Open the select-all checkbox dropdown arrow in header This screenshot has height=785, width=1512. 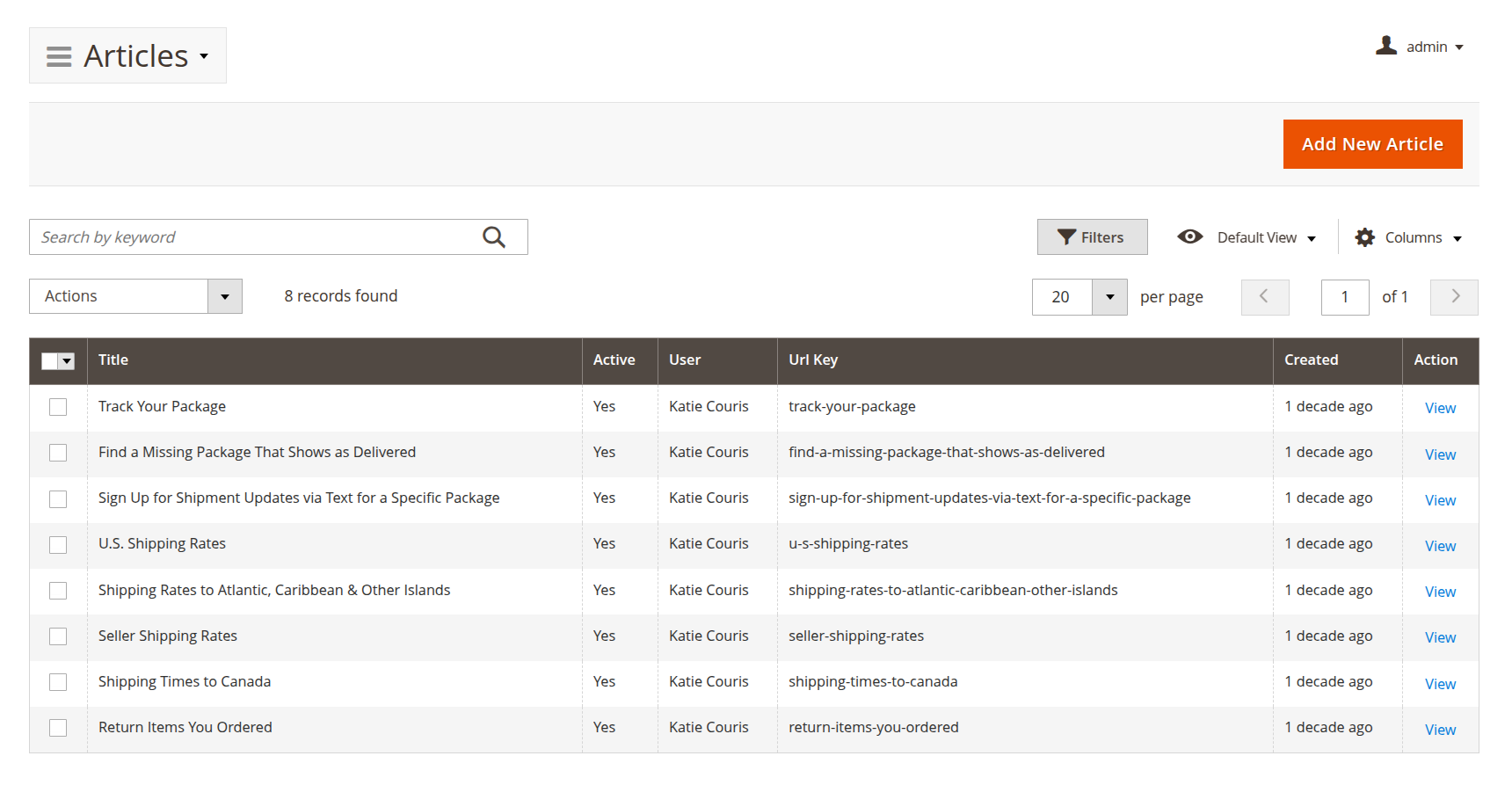pyautogui.click(x=68, y=361)
